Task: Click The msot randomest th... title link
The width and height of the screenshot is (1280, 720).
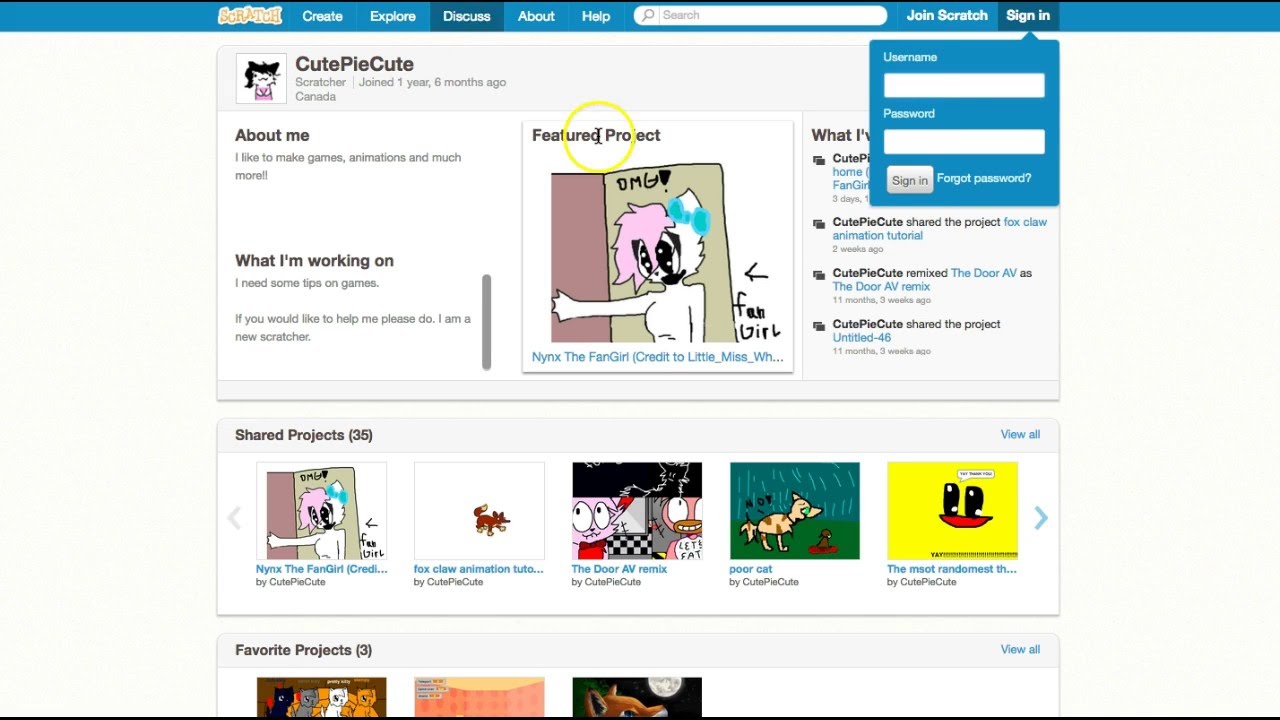Action: (951, 569)
